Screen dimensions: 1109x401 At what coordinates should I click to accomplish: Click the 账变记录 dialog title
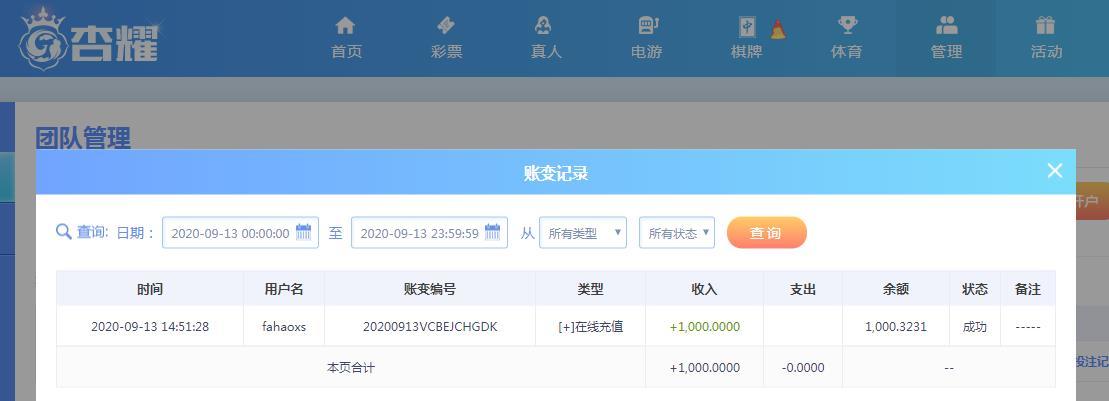coord(556,173)
